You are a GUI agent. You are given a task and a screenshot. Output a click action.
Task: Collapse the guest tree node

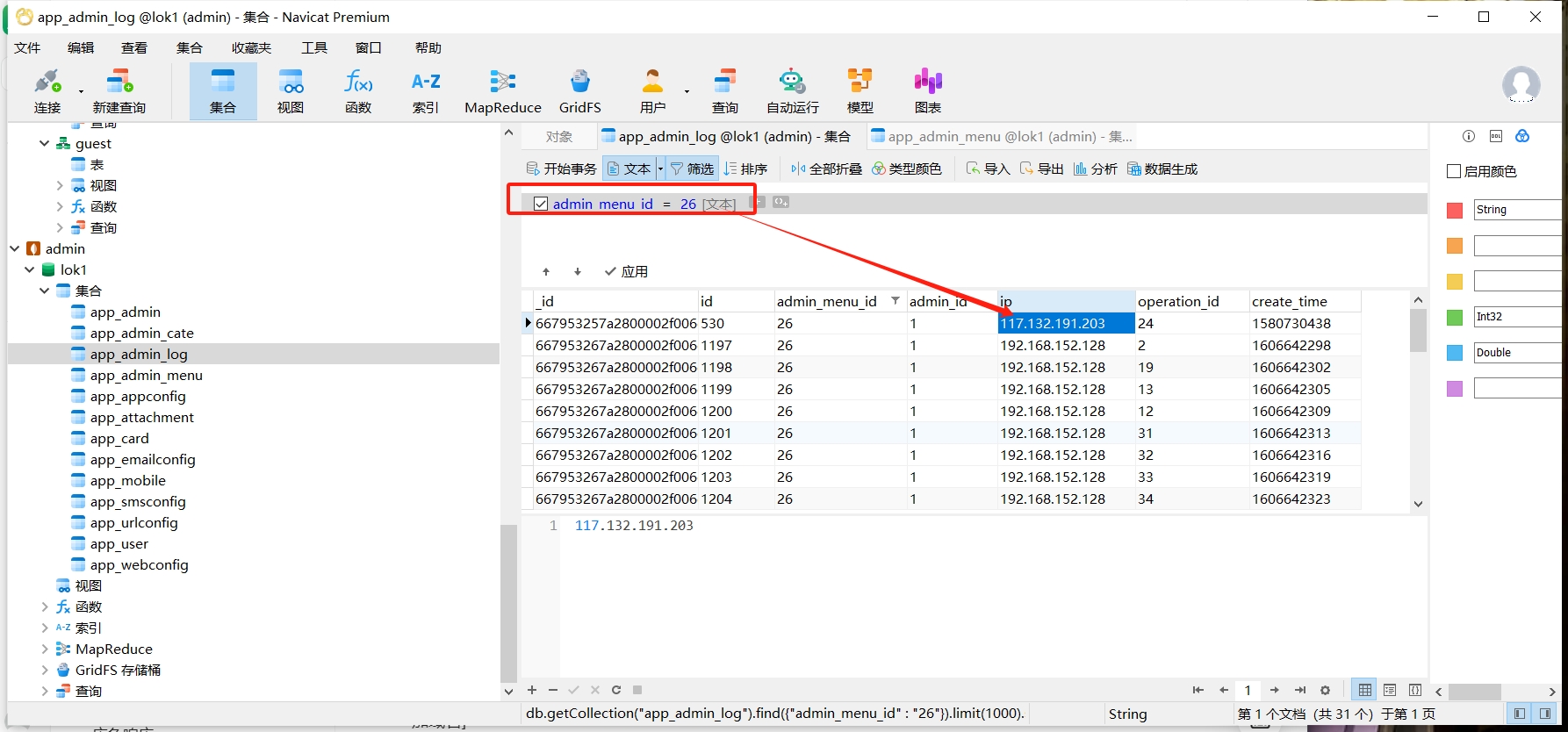(45, 143)
